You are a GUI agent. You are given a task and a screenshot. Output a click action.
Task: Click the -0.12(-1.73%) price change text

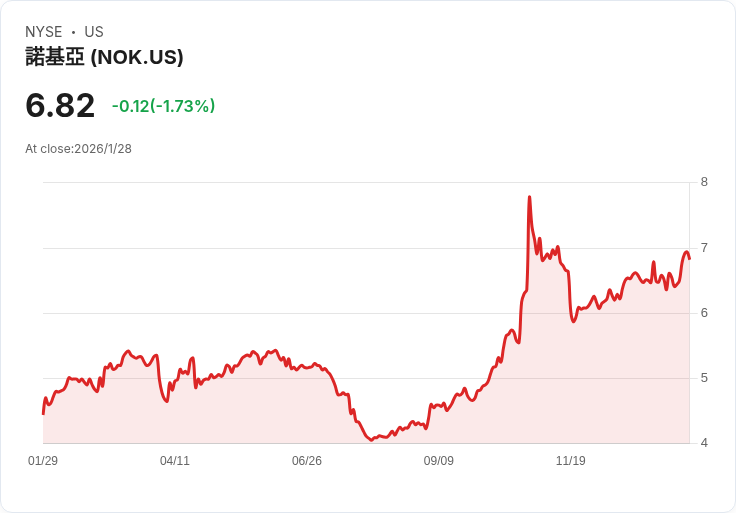click(163, 106)
